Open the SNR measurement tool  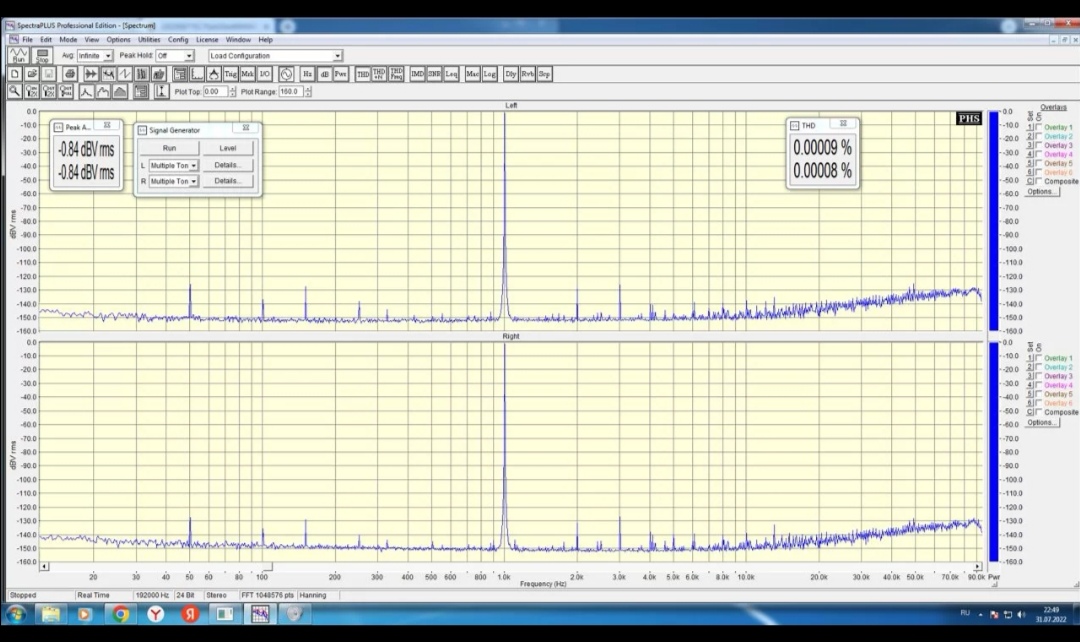[434, 74]
